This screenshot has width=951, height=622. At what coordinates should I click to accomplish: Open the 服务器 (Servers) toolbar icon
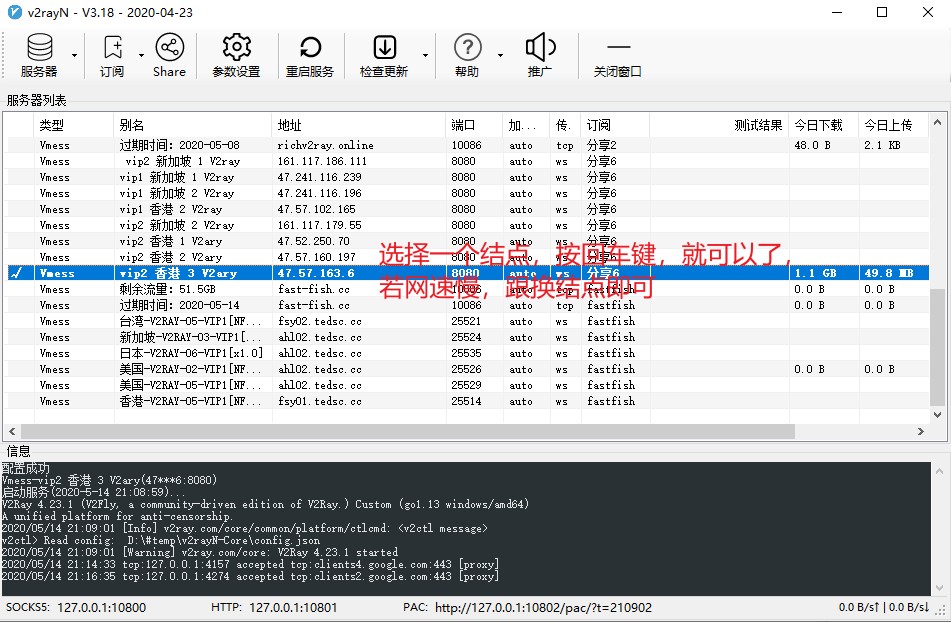39,55
